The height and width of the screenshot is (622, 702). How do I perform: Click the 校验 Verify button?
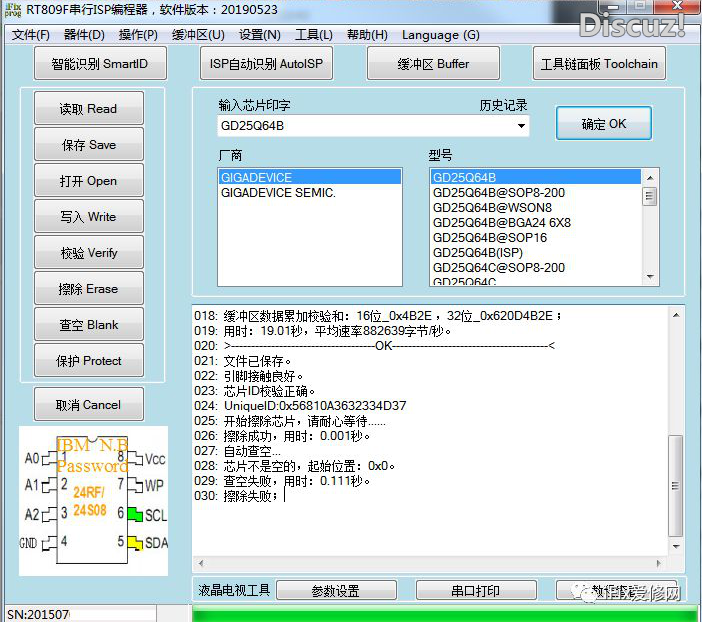click(x=89, y=253)
